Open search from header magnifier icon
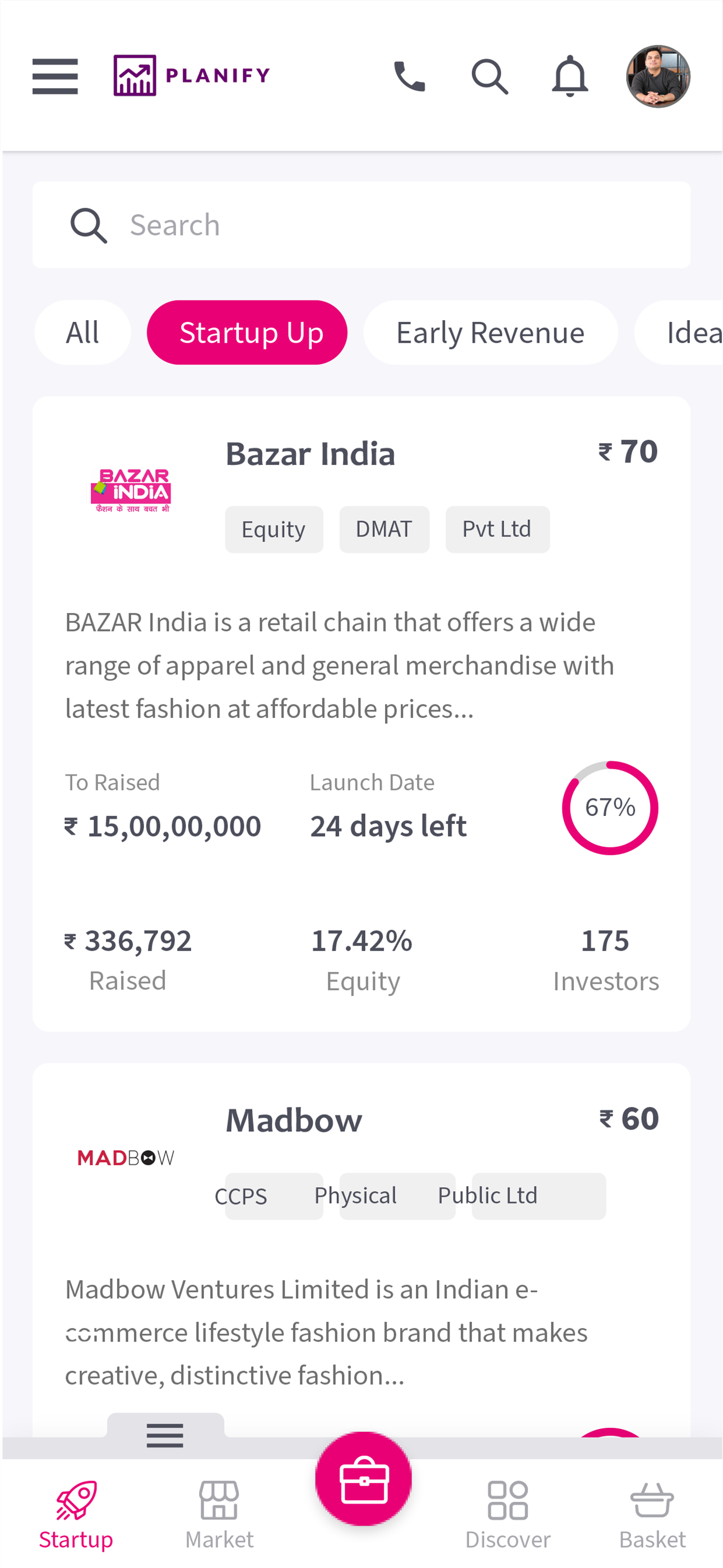This screenshot has width=723, height=1568. [489, 76]
